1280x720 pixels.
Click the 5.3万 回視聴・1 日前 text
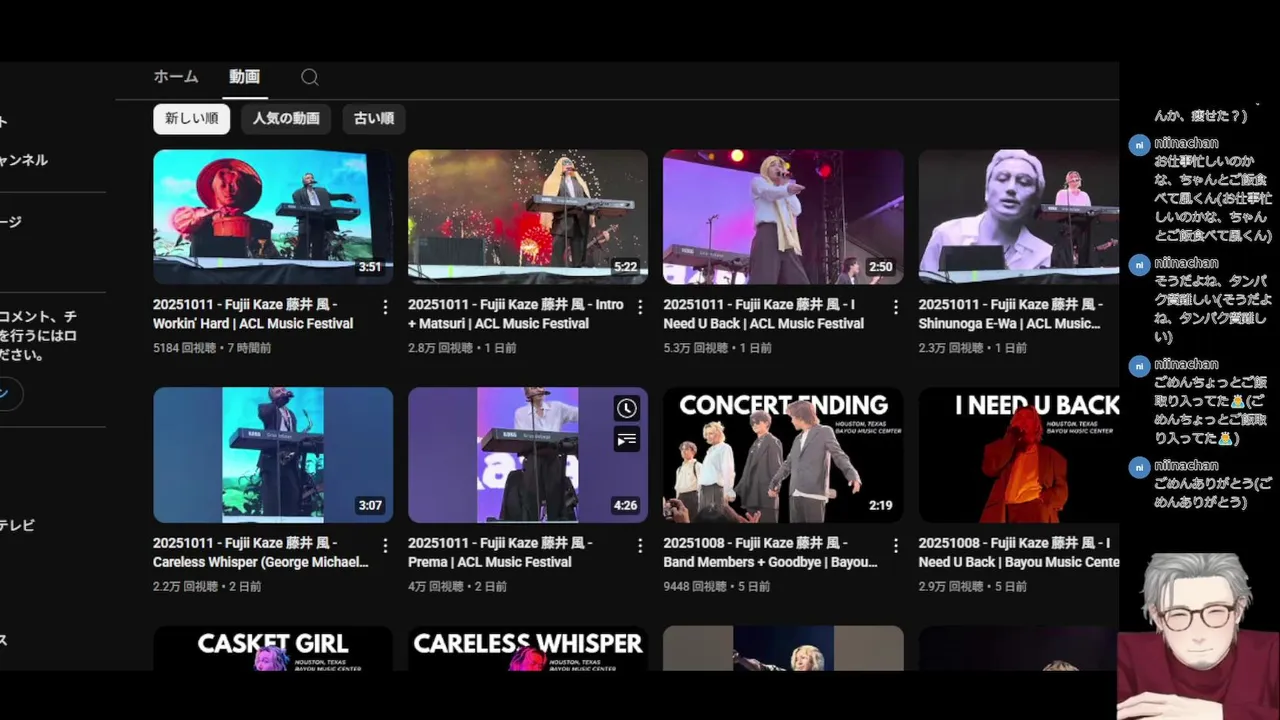[x=718, y=348]
